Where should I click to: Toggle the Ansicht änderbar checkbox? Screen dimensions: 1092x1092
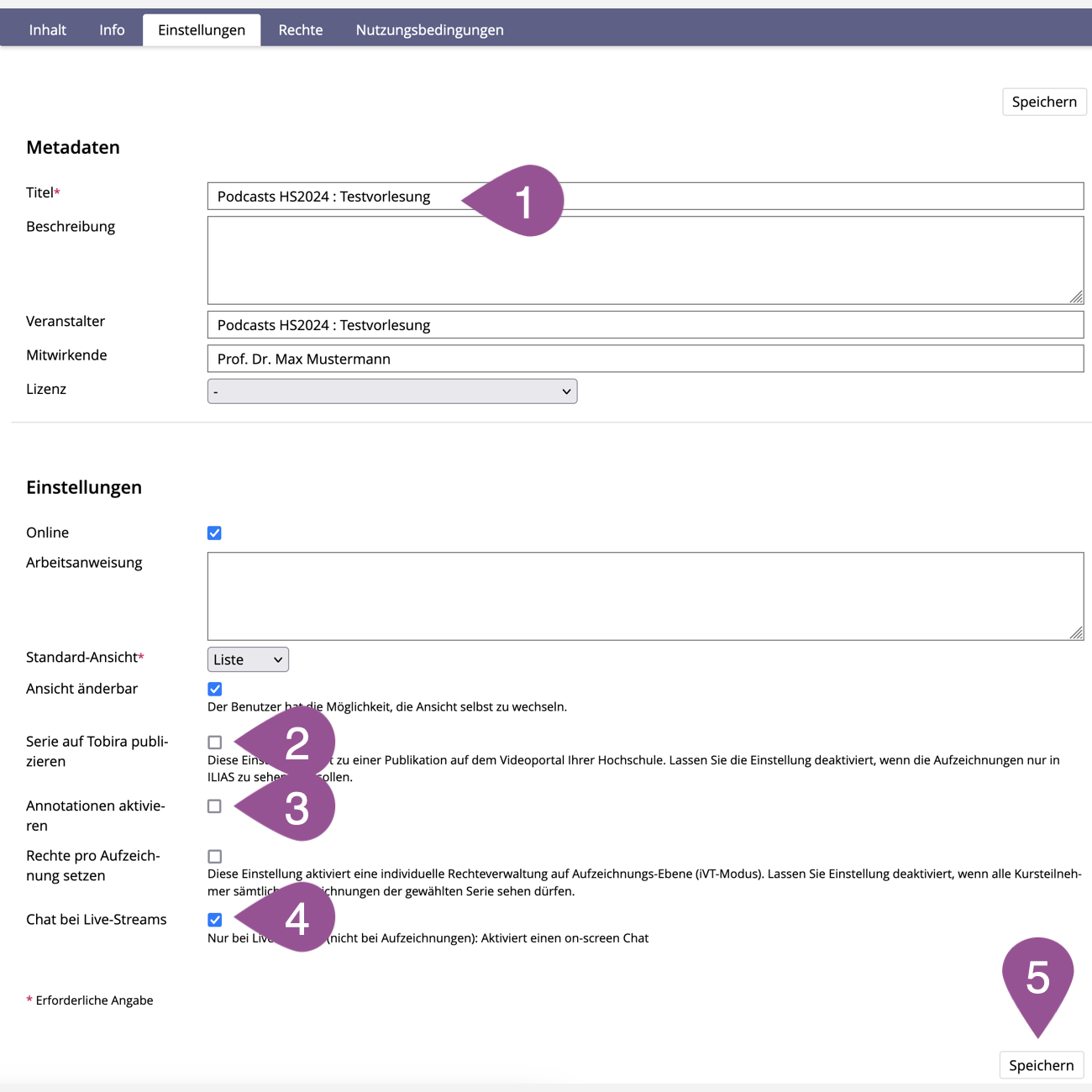click(x=215, y=690)
